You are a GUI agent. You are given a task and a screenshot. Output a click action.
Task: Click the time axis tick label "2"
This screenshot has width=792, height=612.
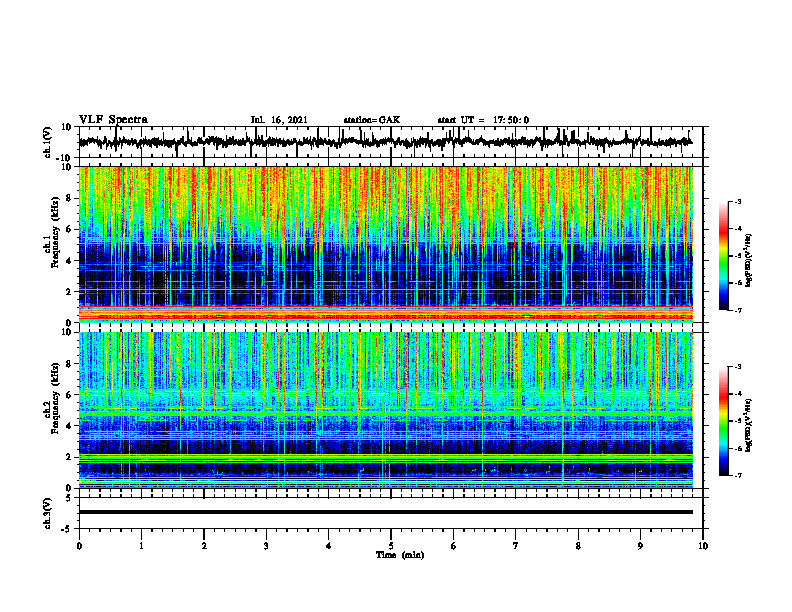click(204, 546)
